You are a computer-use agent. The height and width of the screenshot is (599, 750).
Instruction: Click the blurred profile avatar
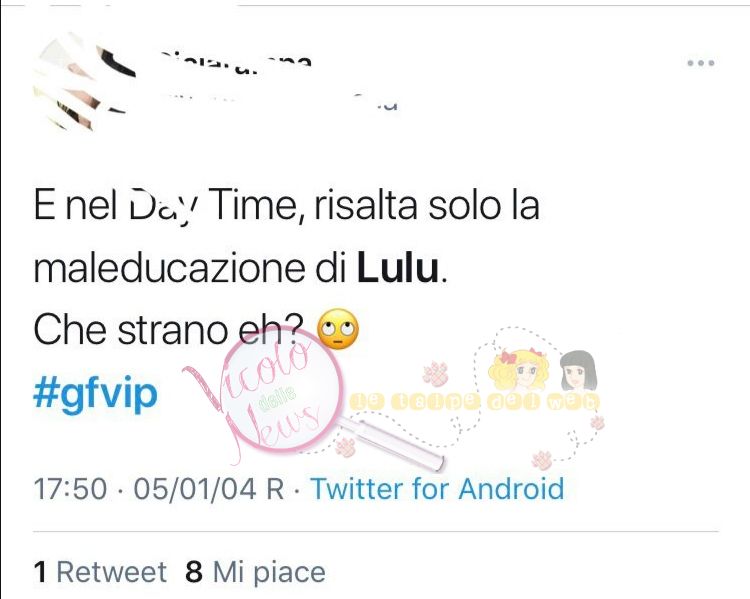84,82
